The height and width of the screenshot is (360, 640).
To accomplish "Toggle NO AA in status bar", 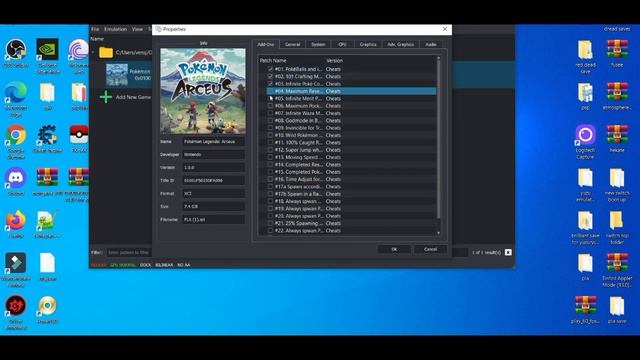I will (184, 265).
